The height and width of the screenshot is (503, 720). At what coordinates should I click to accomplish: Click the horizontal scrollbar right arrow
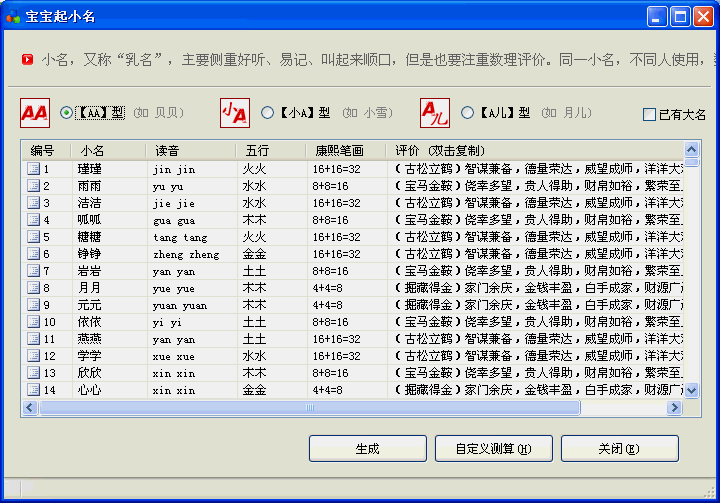(674, 407)
